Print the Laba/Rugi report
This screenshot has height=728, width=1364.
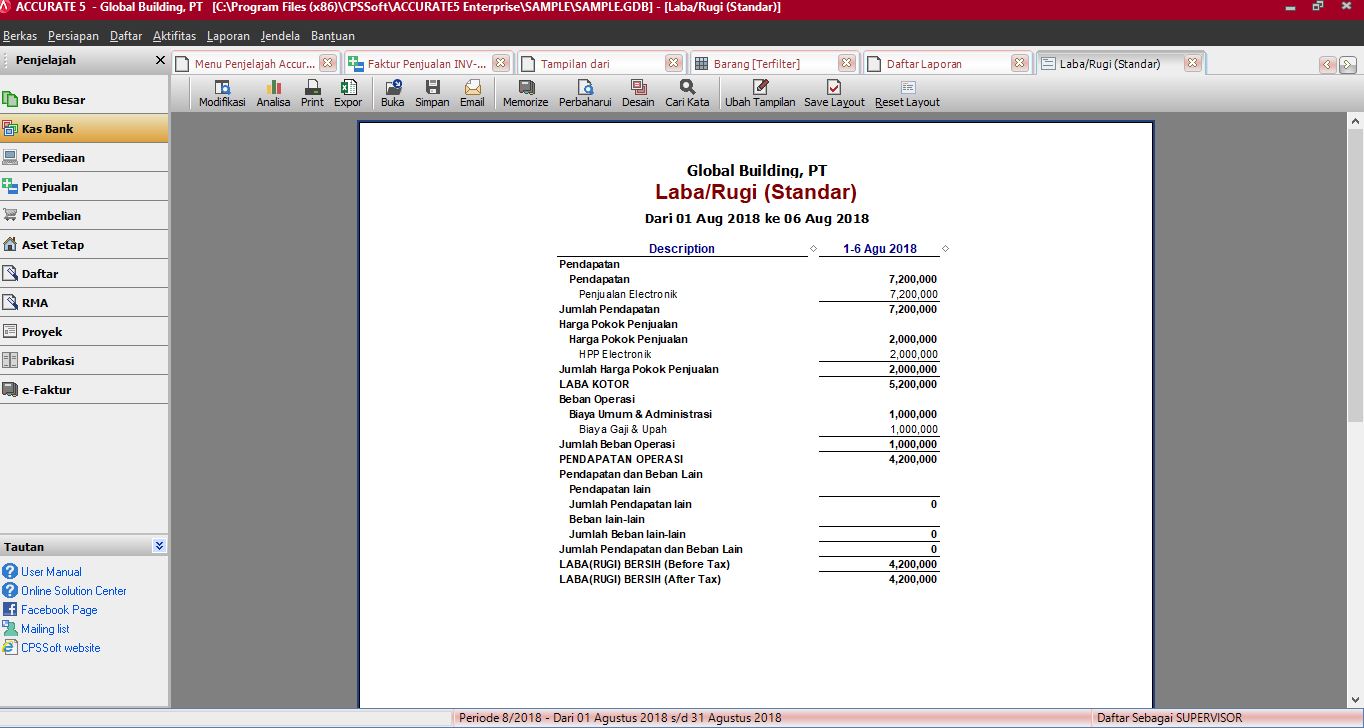(312, 93)
